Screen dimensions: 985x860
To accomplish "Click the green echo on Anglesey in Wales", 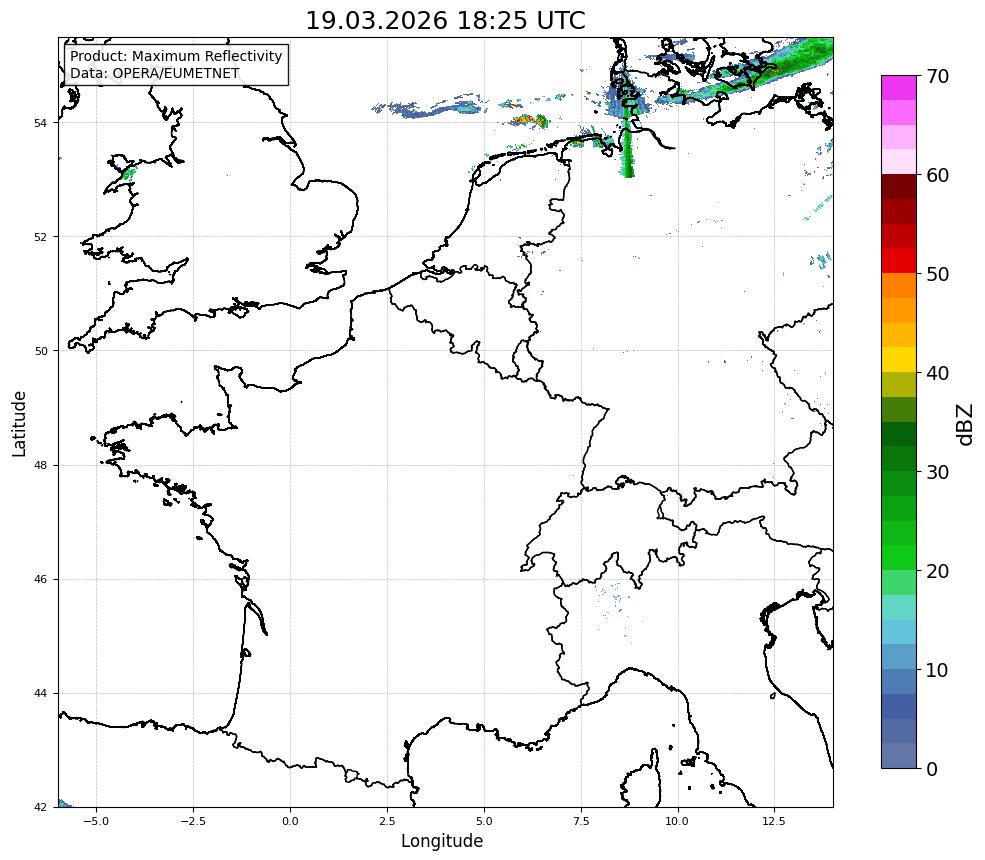I will pos(128,172).
